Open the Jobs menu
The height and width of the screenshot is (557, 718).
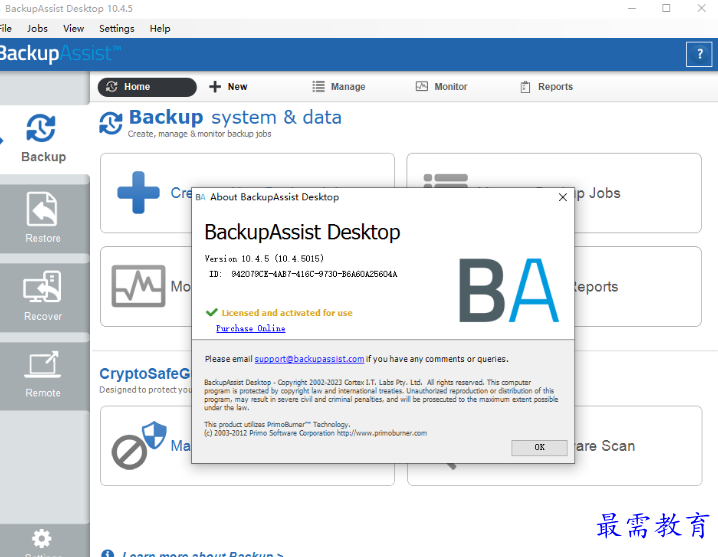(37, 28)
